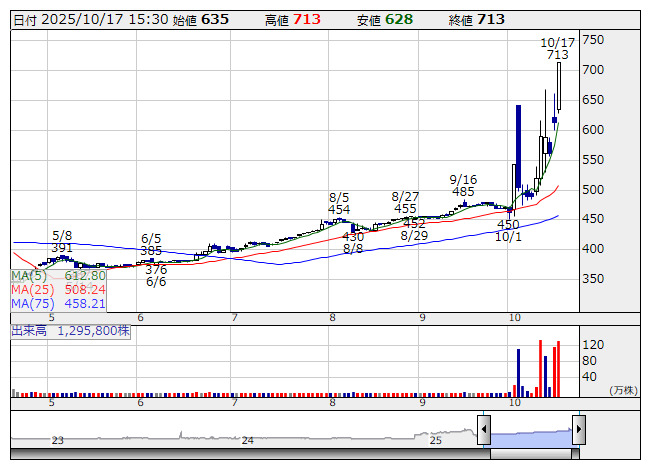Click year 25 in the overview timeline
Screen dimensions: 653x470
[436, 440]
